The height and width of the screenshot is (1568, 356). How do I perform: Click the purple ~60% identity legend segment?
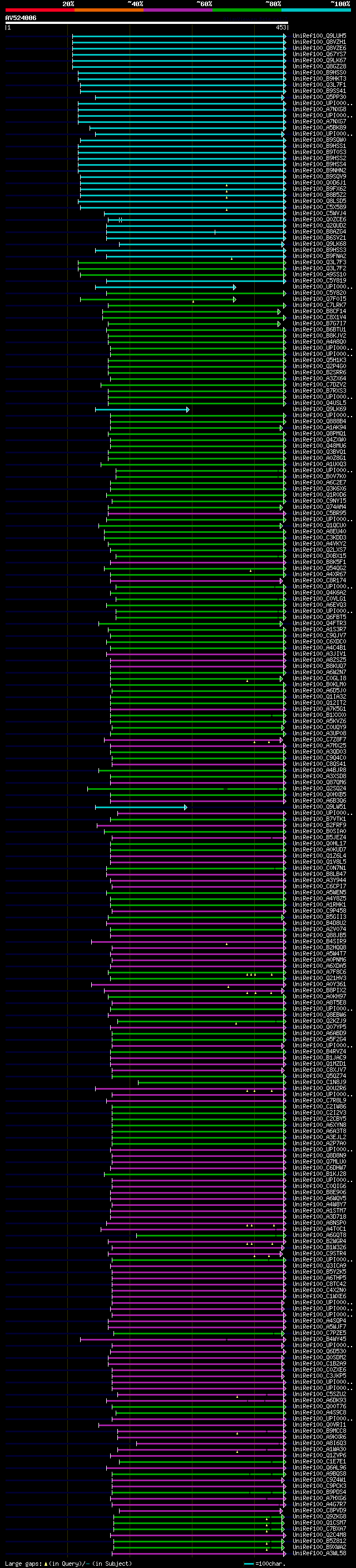pyautogui.click(x=179, y=10)
